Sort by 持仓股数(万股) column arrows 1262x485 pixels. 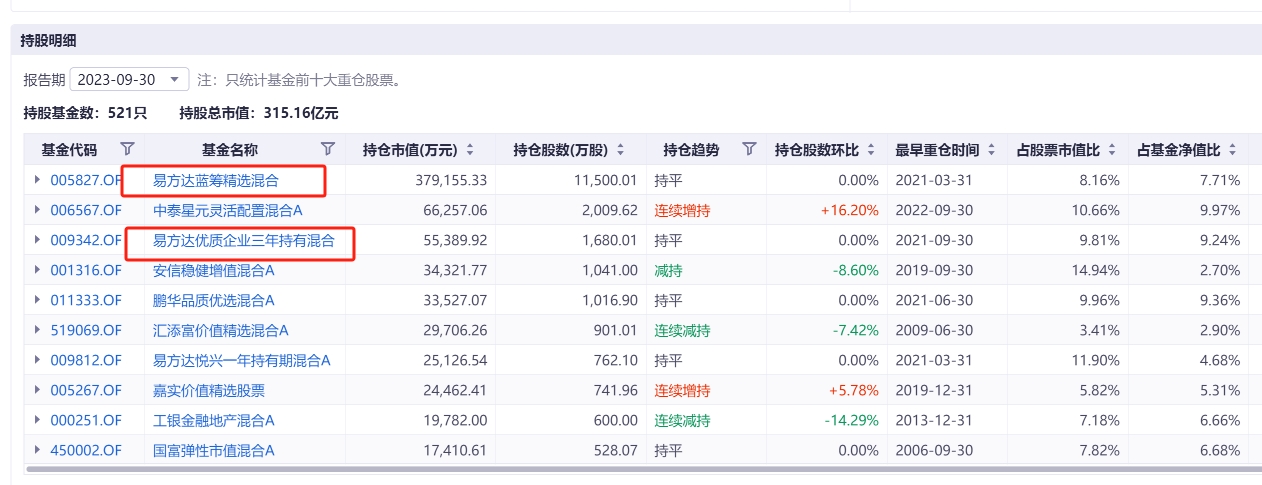(x=620, y=150)
